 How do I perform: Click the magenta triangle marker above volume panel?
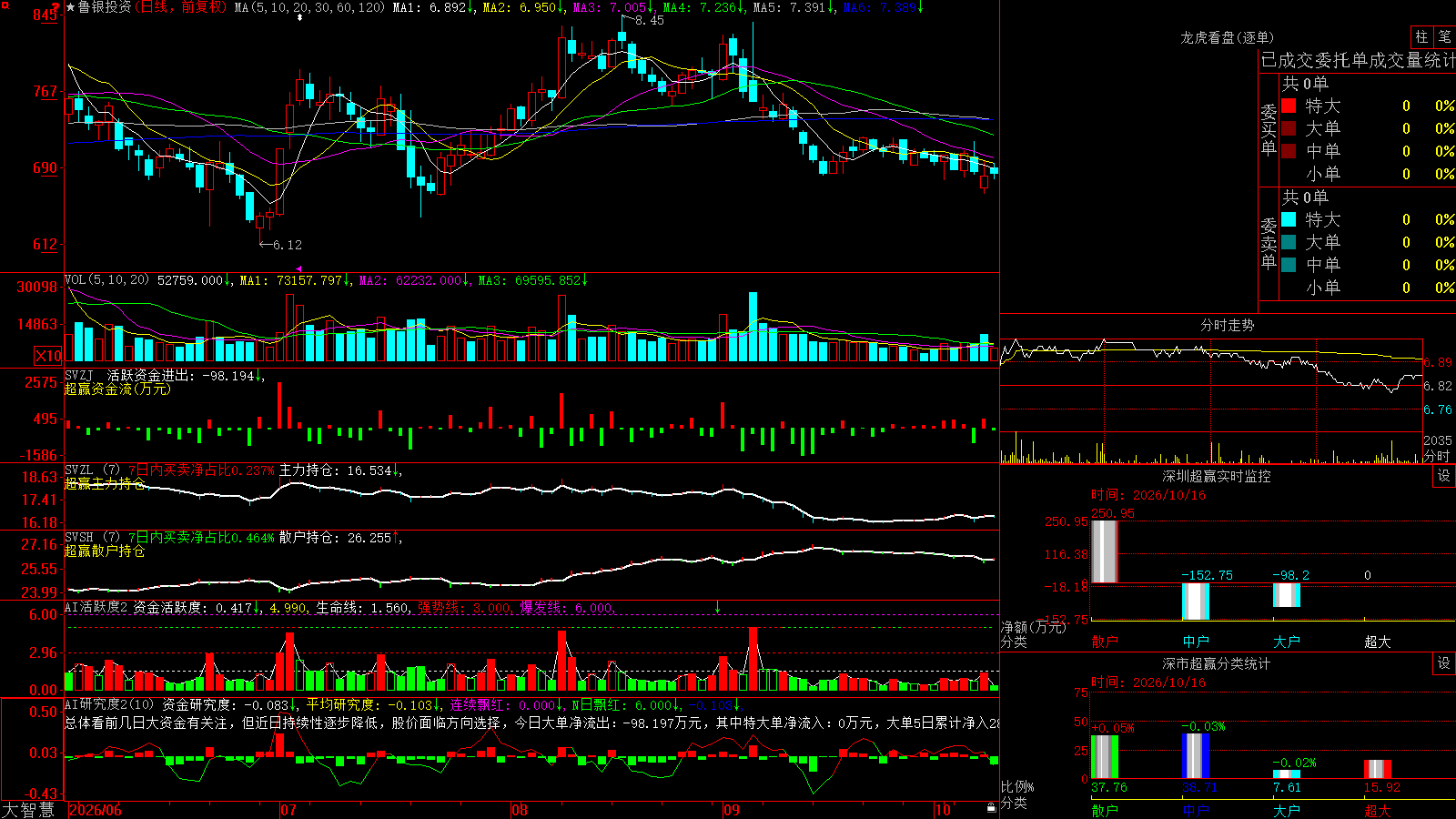click(299, 268)
